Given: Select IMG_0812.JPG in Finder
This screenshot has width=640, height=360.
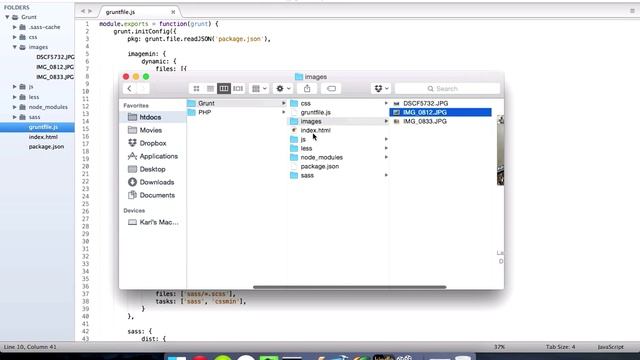Looking at the screenshot, I should 440,112.
